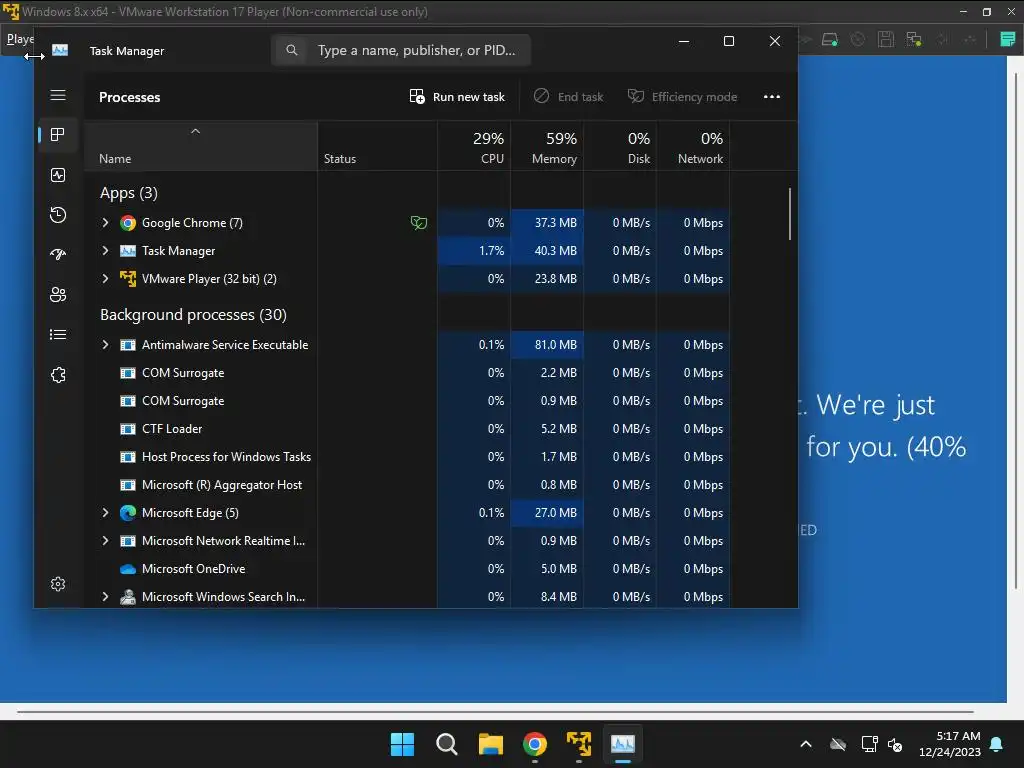The width and height of the screenshot is (1024, 768).
Task: Open notification bell in system tray
Action: [x=997, y=744]
